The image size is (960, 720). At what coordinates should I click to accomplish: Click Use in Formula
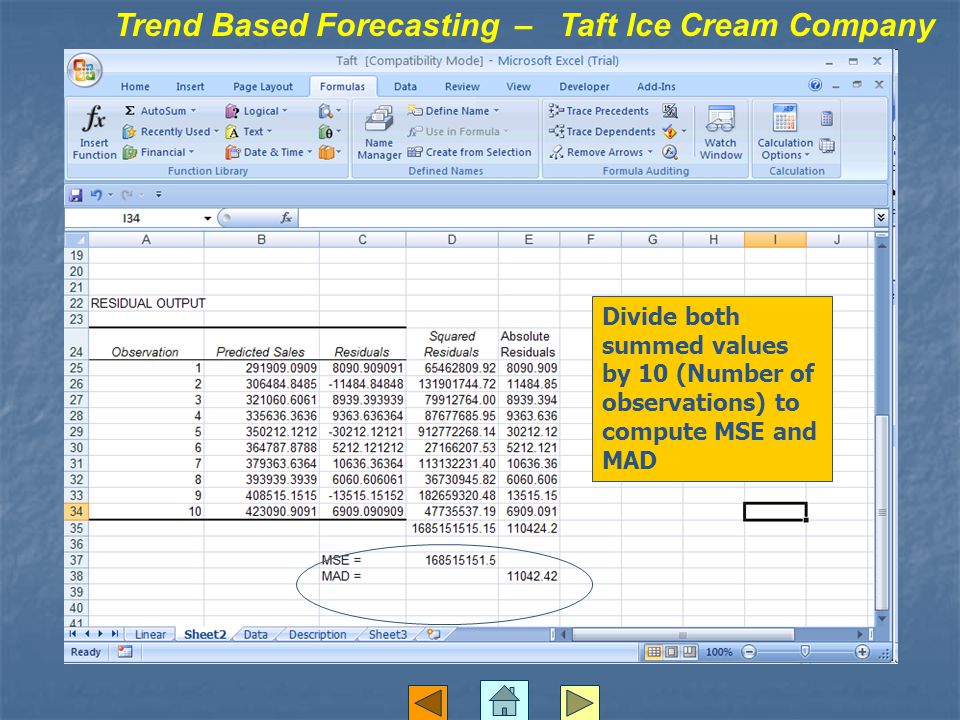coord(458,132)
